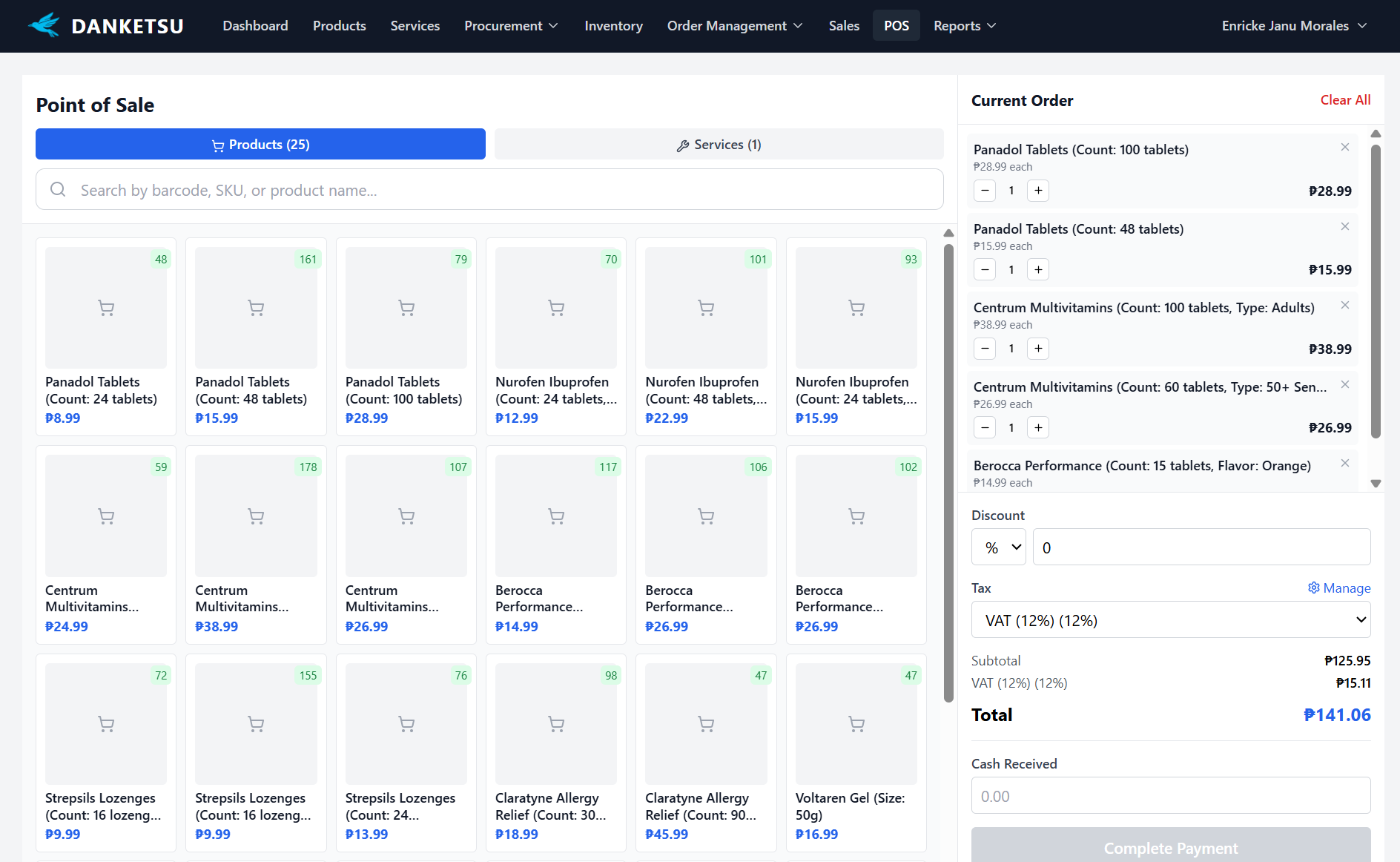
Task: Increase quantity of Panadol 100 tablets
Action: pyautogui.click(x=1038, y=191)
